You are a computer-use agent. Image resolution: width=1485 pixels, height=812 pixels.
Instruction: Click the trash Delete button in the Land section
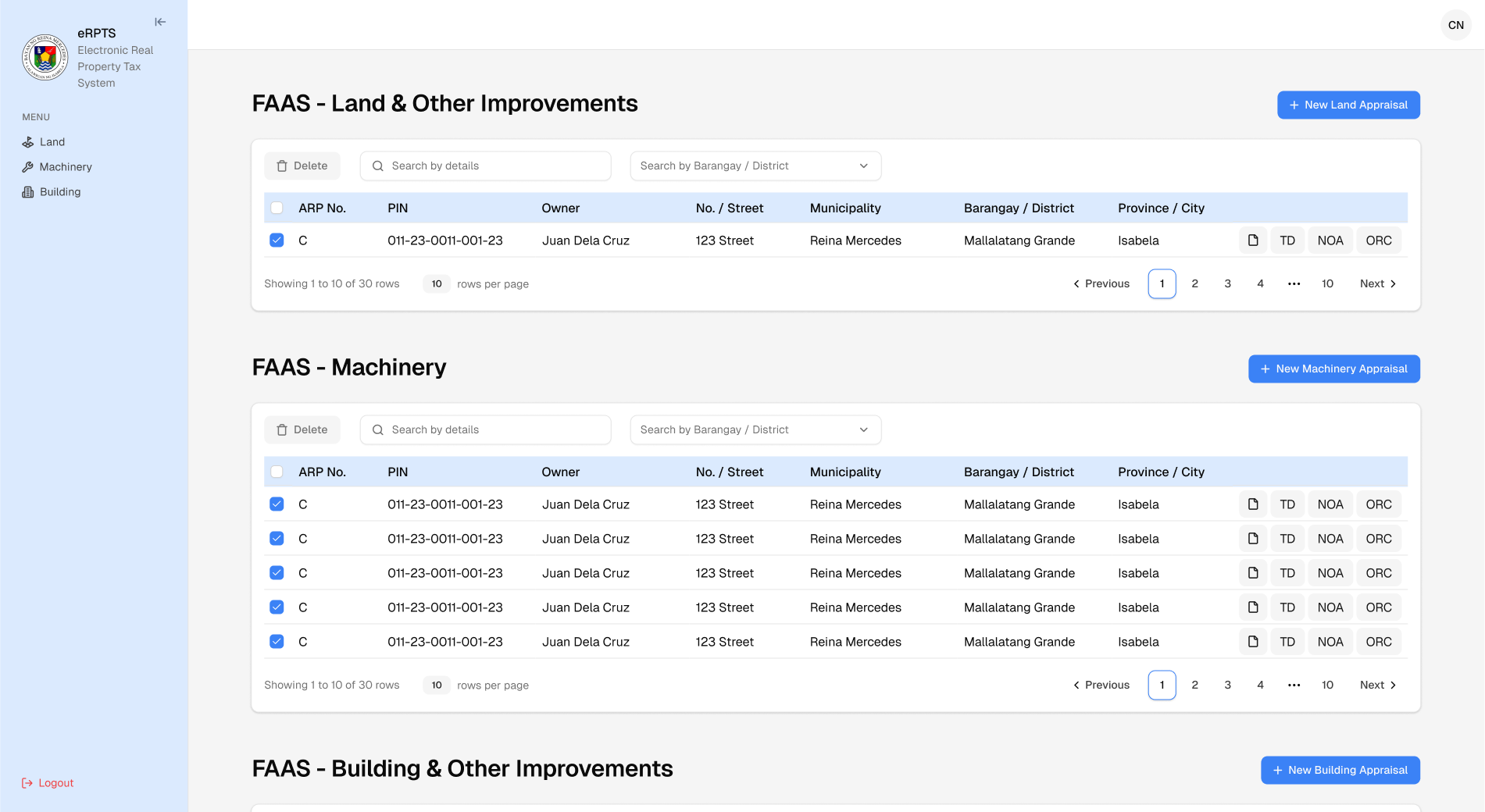(x=302, y=166)
